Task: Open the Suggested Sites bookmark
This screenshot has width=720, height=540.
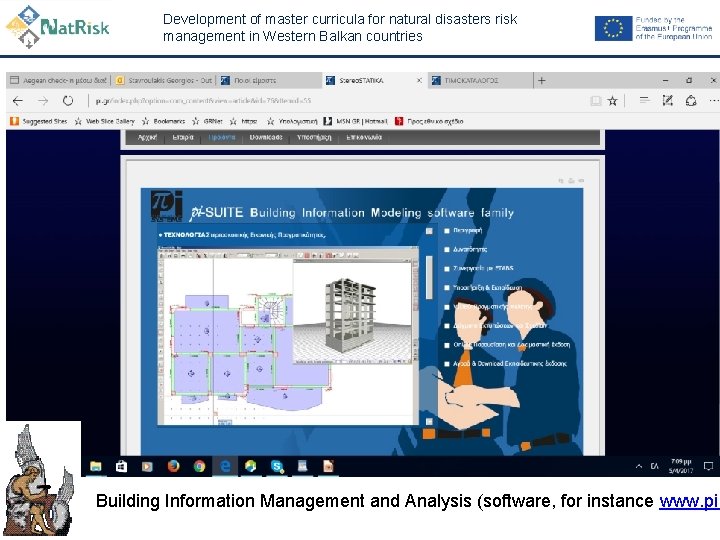Action: (x=39, y=121)
